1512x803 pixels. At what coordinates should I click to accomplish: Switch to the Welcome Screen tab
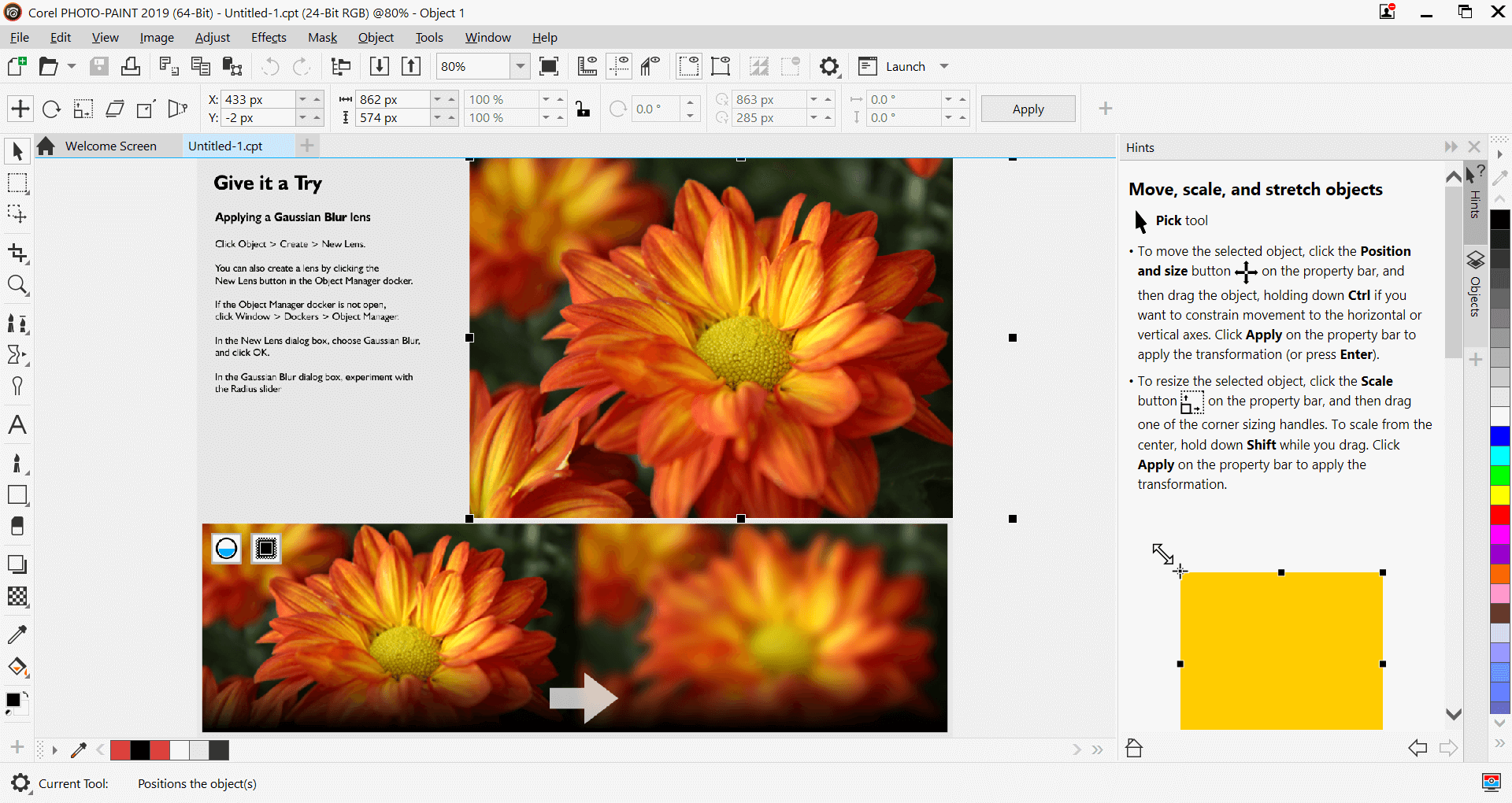pos(110,146)
